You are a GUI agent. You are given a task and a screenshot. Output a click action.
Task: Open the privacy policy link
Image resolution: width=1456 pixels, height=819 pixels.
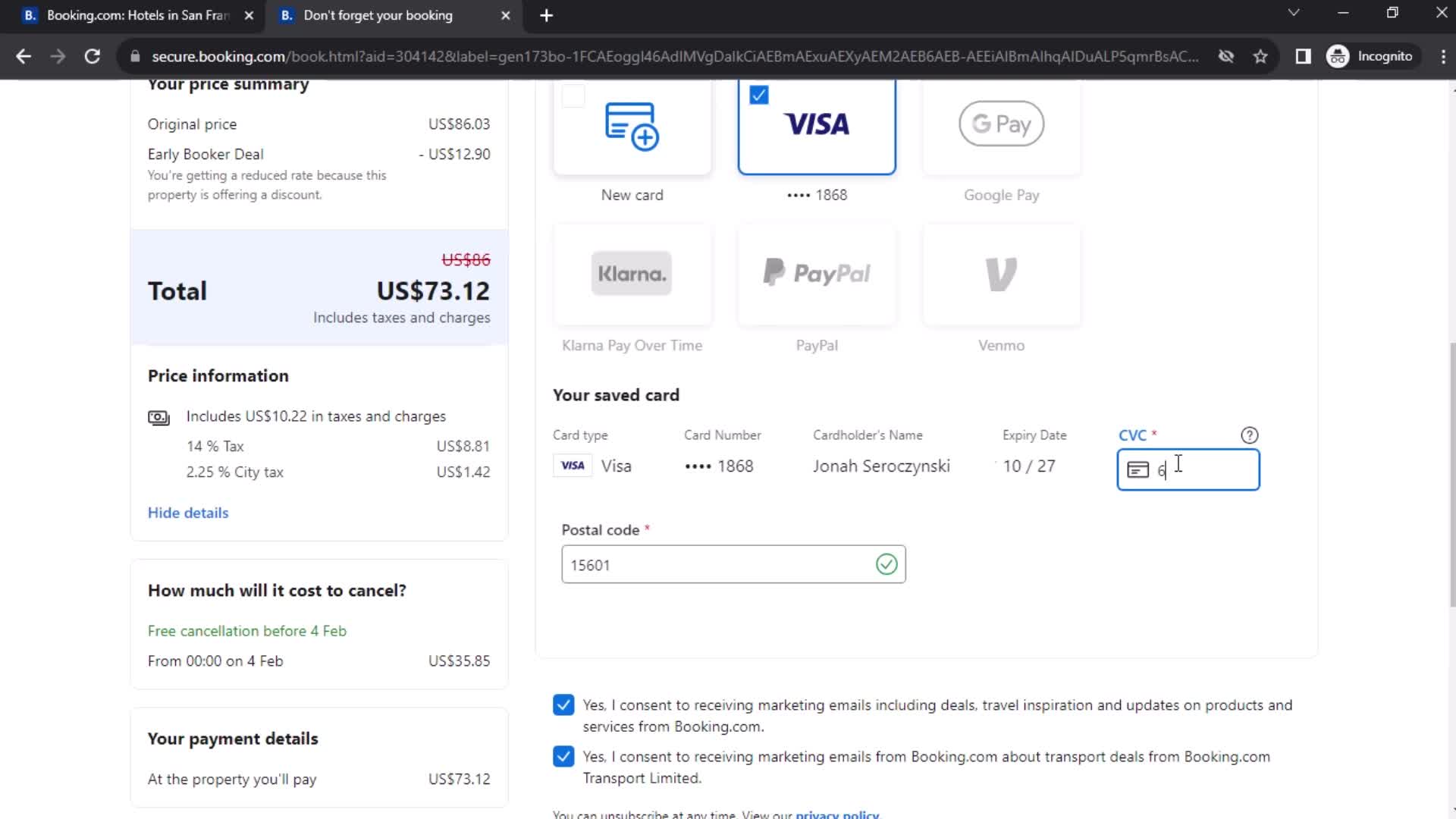coord(837,814)
